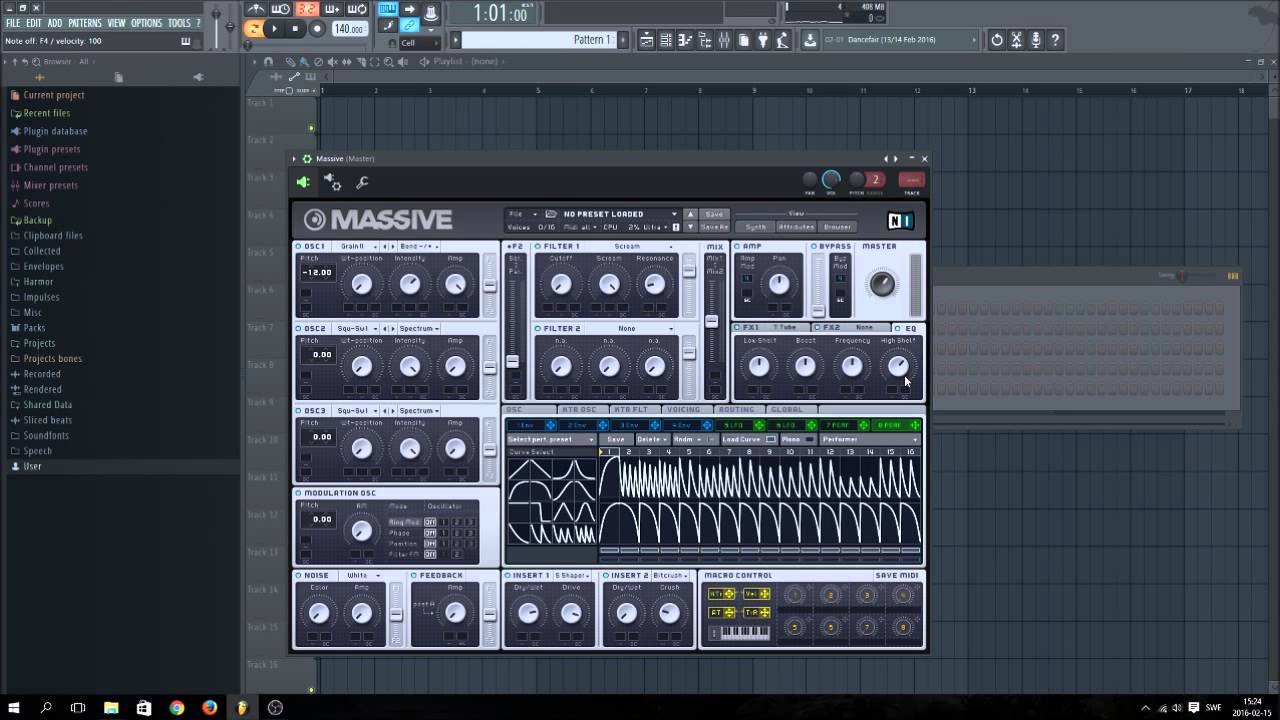The width and height of the screenshot is (1280, 720).
Task: Toggle pattern/song mode orange button
Action: point(254,29)
